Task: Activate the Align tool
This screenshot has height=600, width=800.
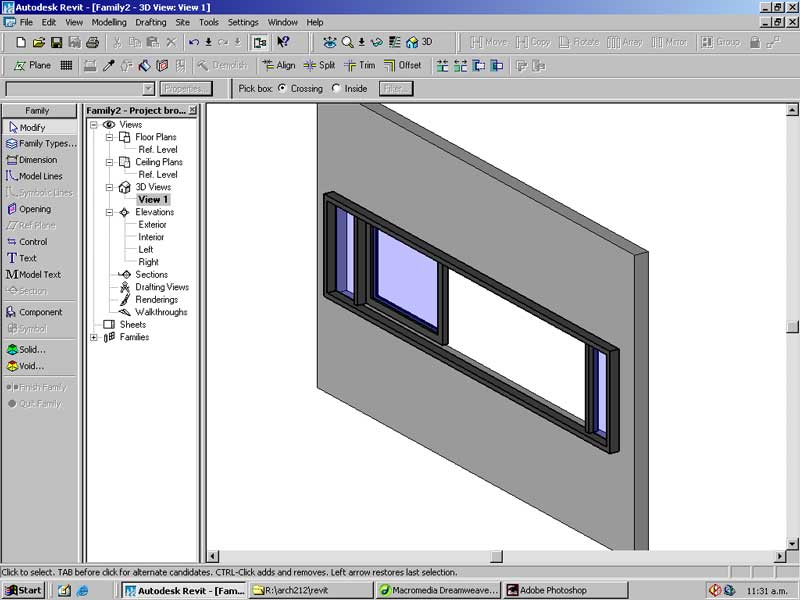Action: tap(279, 65)
